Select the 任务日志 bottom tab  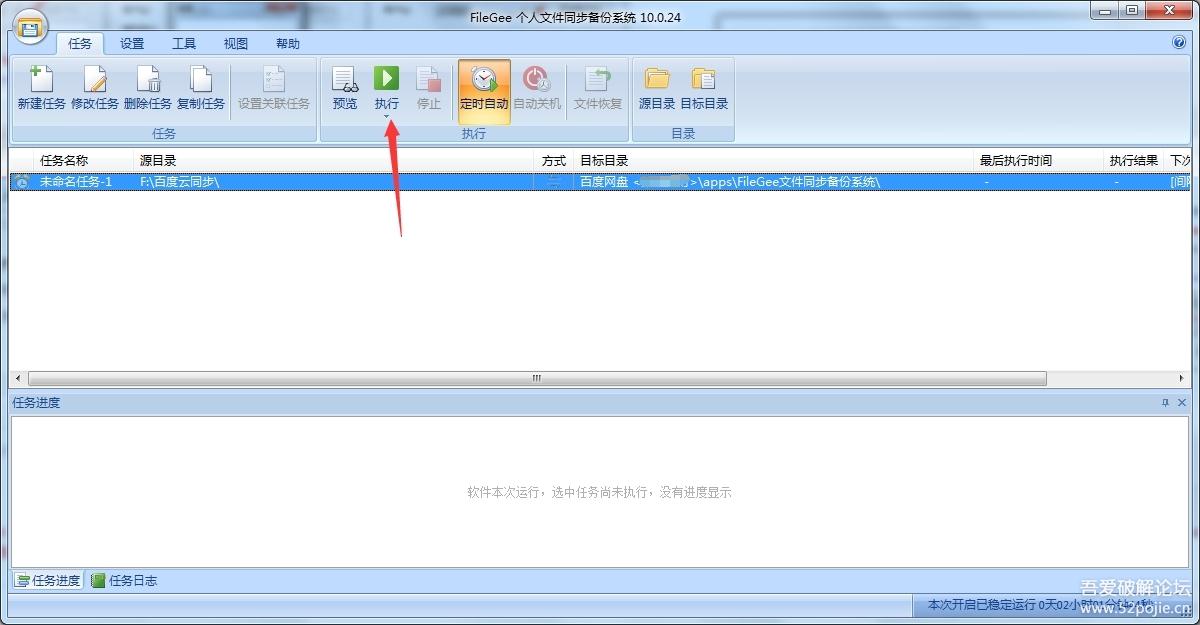tap(124, 580)
